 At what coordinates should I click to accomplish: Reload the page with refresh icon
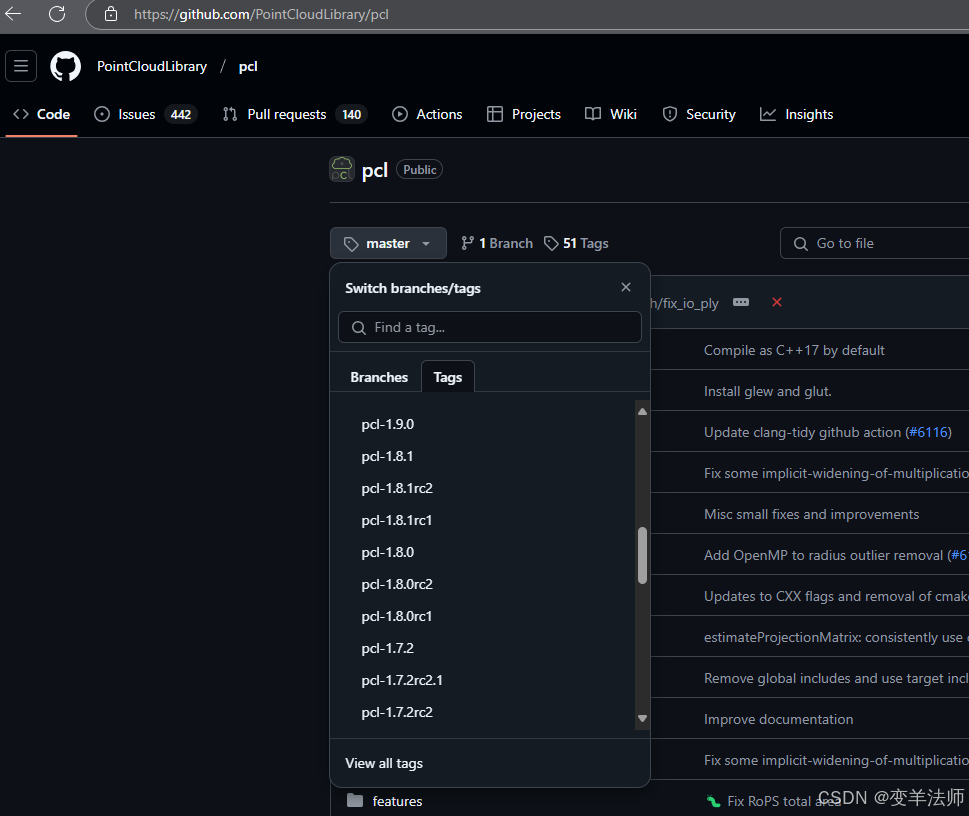[x=57, y=14]
